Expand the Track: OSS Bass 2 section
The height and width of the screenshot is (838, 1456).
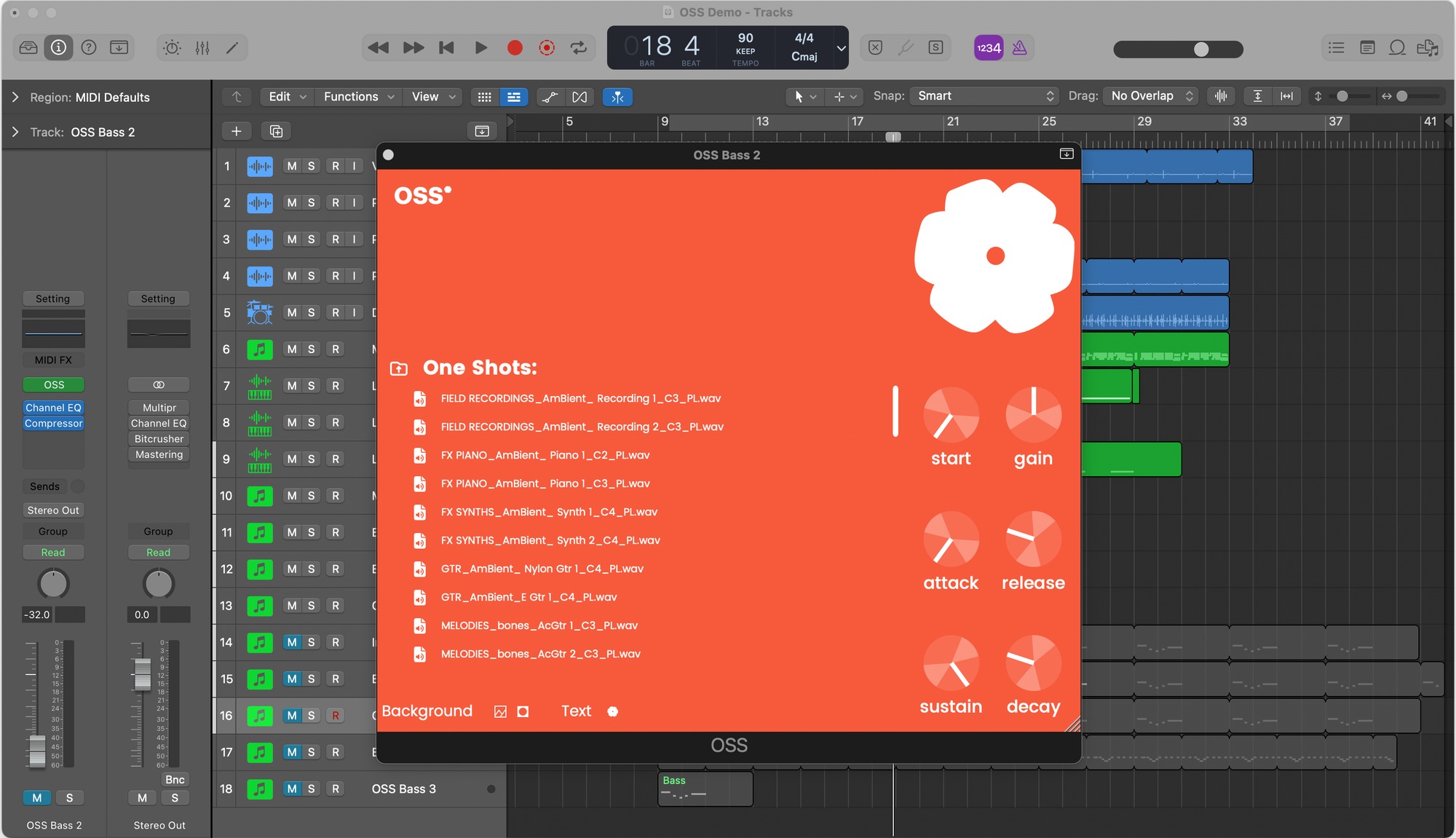[15, 132]
